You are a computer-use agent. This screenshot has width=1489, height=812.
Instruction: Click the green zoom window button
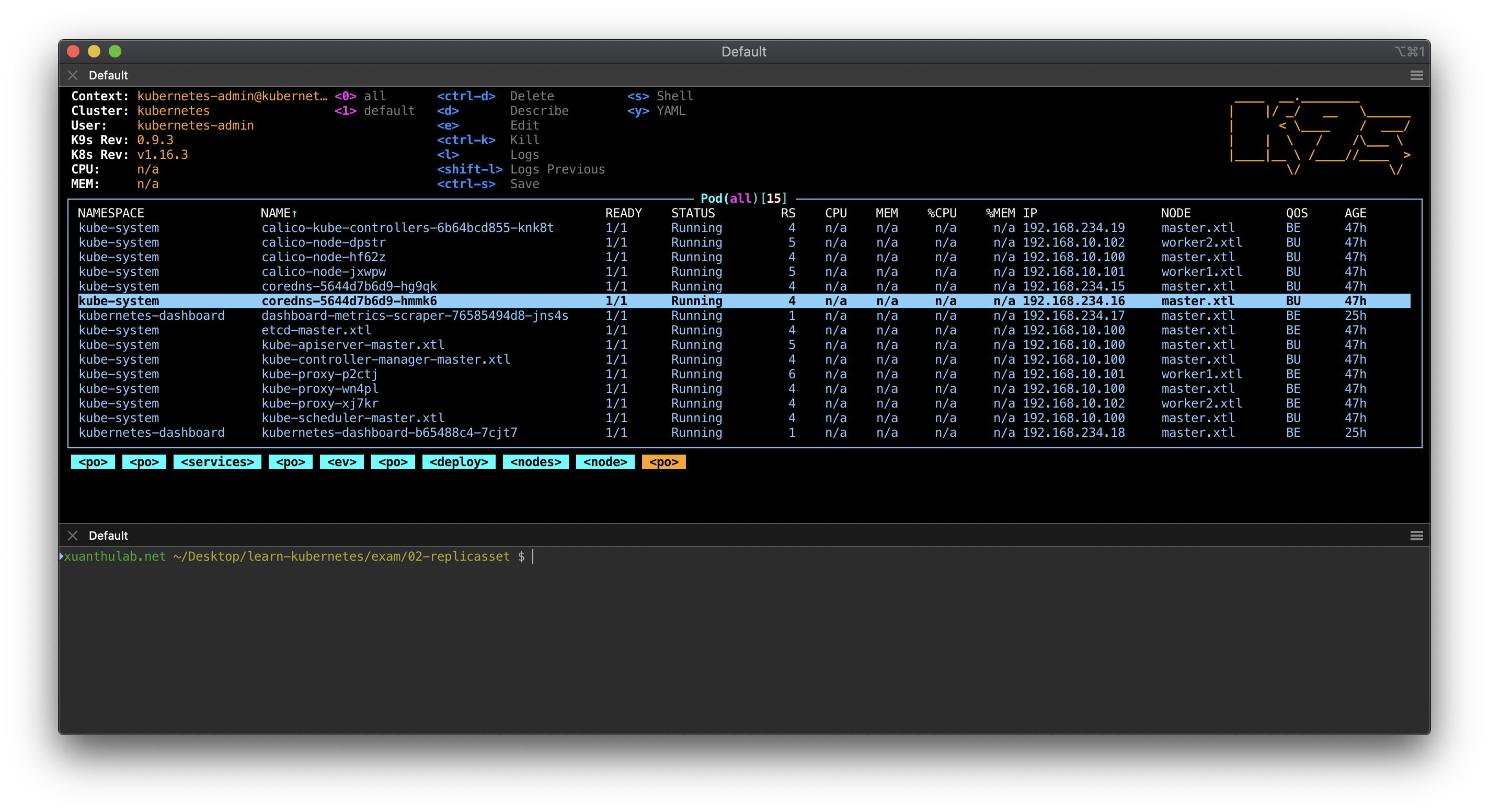[115, 51]
